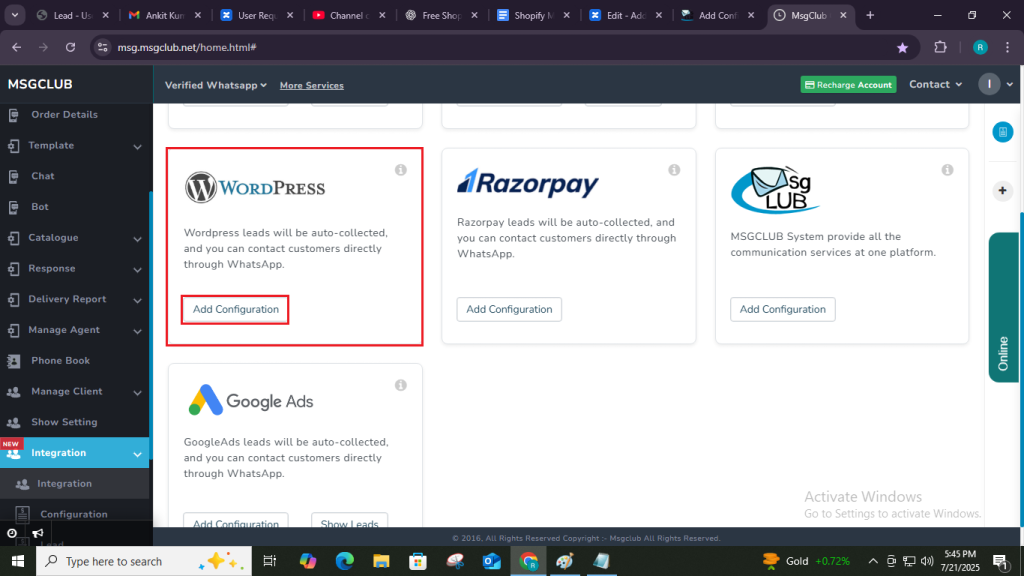
Task: Launch Microsoft Edge from the taskbar
Action: coord(344,561)
